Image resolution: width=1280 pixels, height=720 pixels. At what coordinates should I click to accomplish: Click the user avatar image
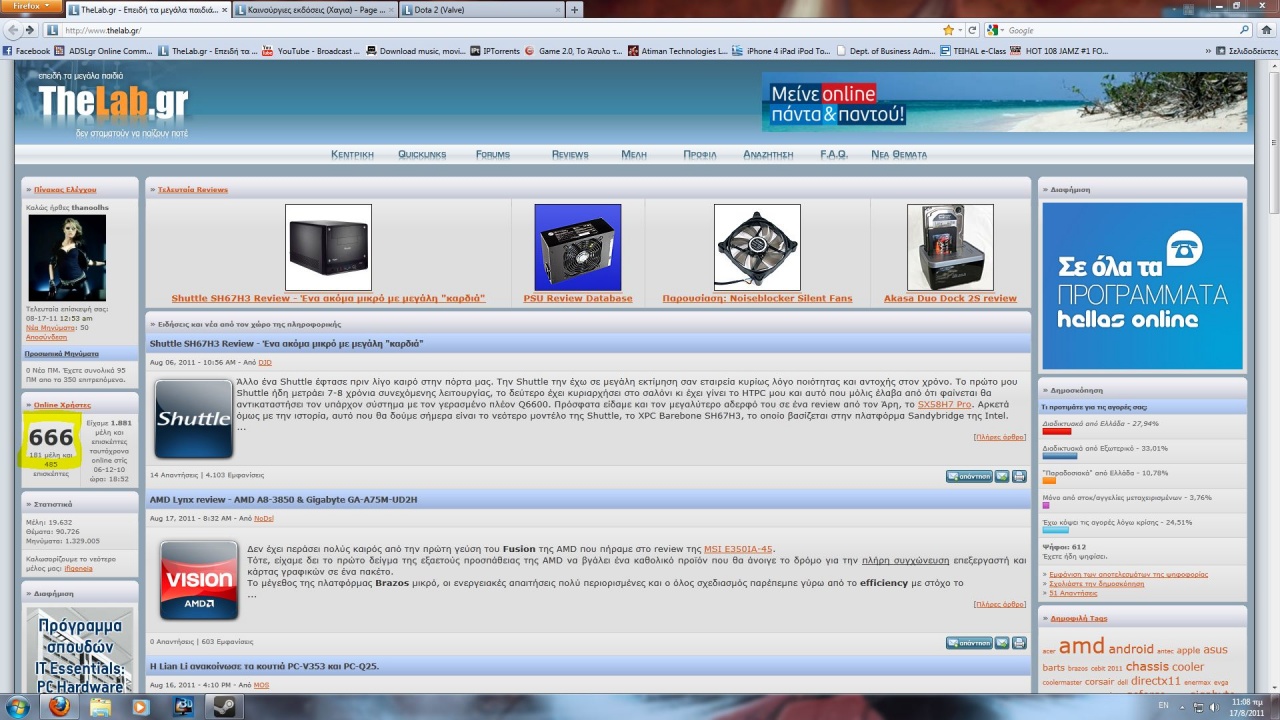pos(67,258)
